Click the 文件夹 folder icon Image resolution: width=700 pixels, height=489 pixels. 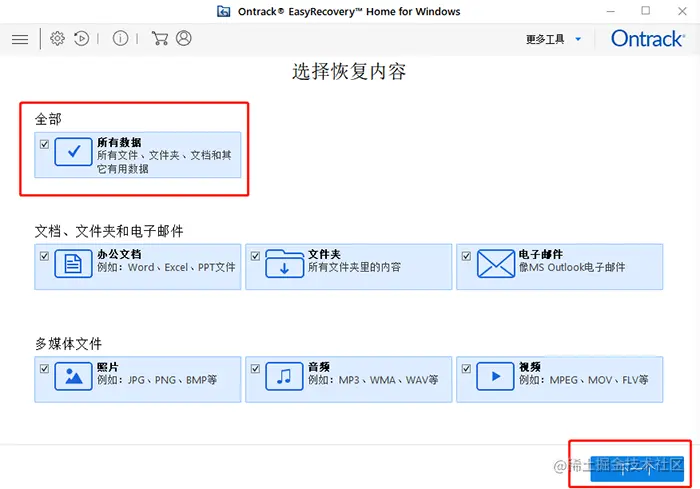point(284,263)
